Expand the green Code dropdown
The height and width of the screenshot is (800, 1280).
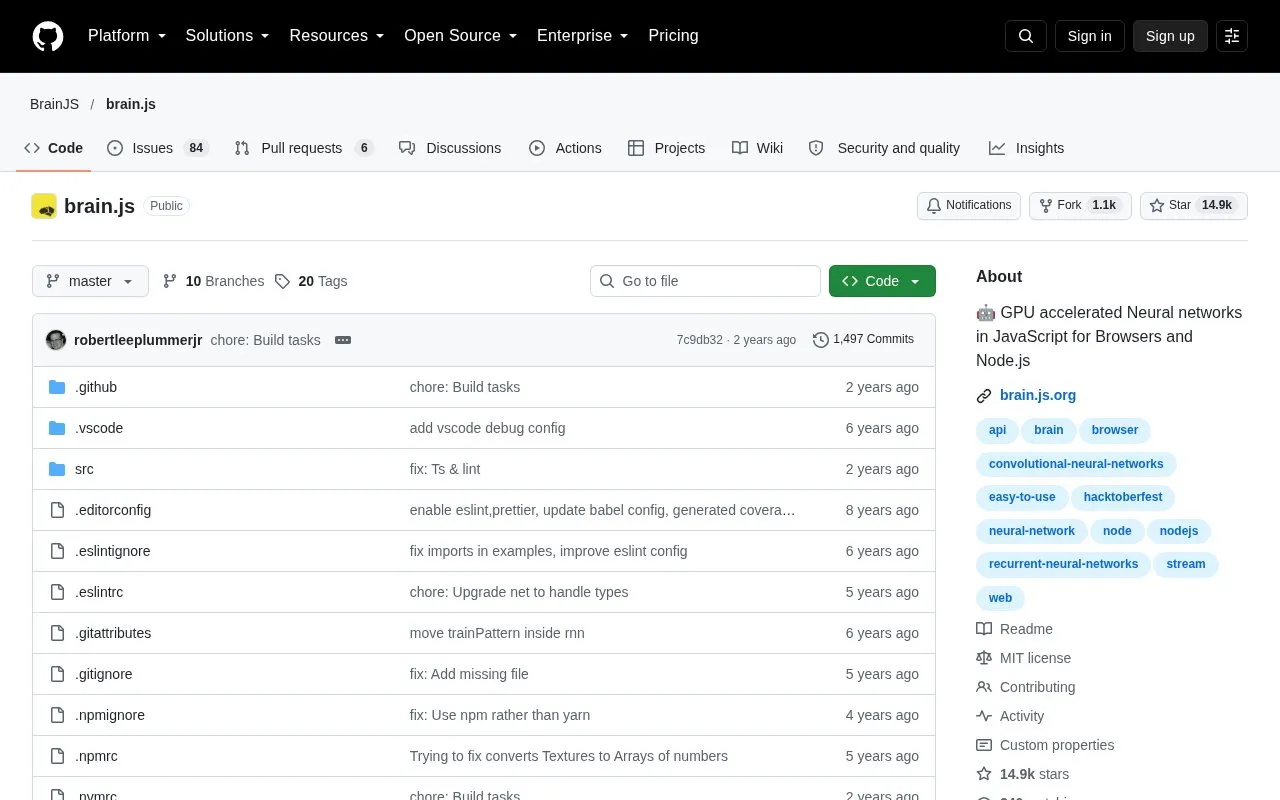click(x=882, y=281)
